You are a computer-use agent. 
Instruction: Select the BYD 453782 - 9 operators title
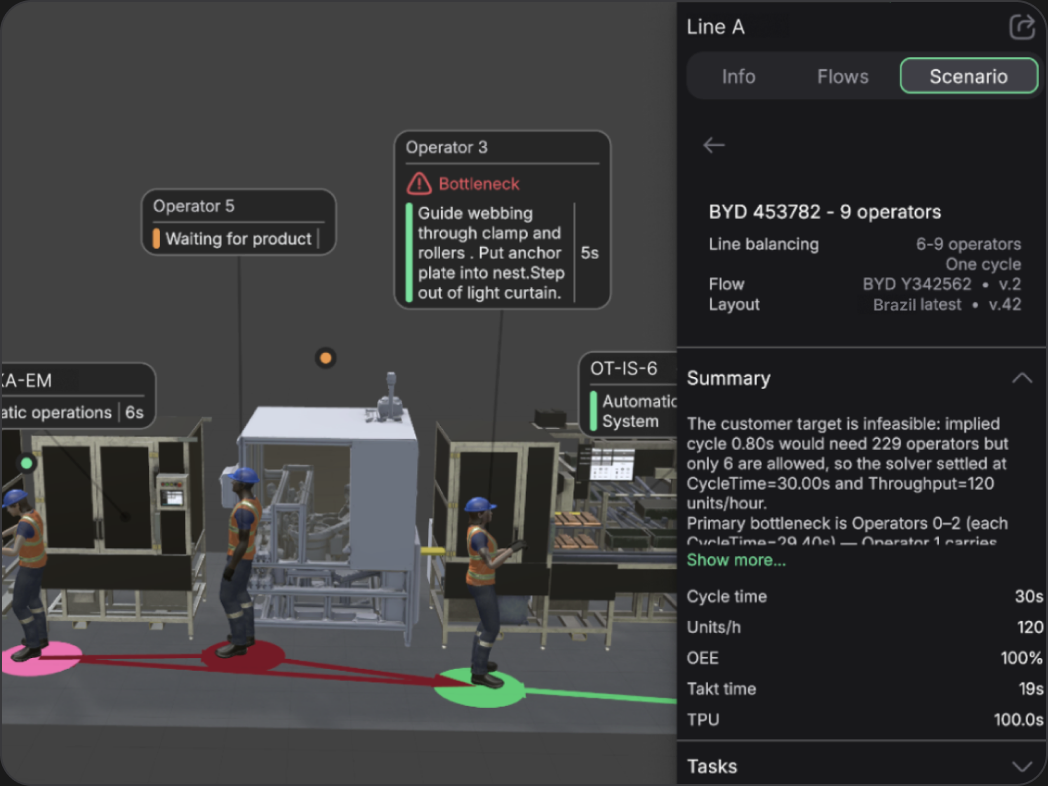pyautogui.click(x=824, y=212)
